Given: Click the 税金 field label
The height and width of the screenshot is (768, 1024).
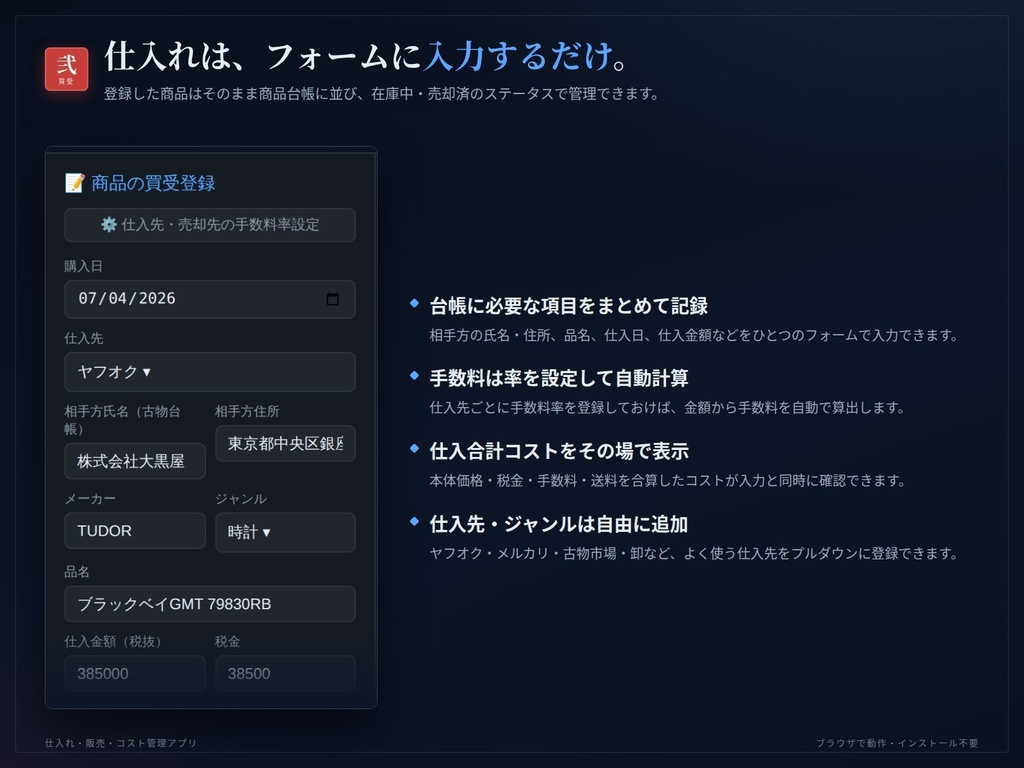Looking at the screenshot, I should (x=228, y=642).
